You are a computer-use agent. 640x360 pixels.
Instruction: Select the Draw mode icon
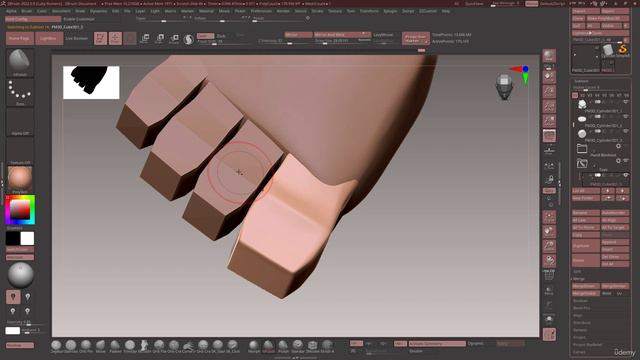pyautogui.click(x=115, y=38)
